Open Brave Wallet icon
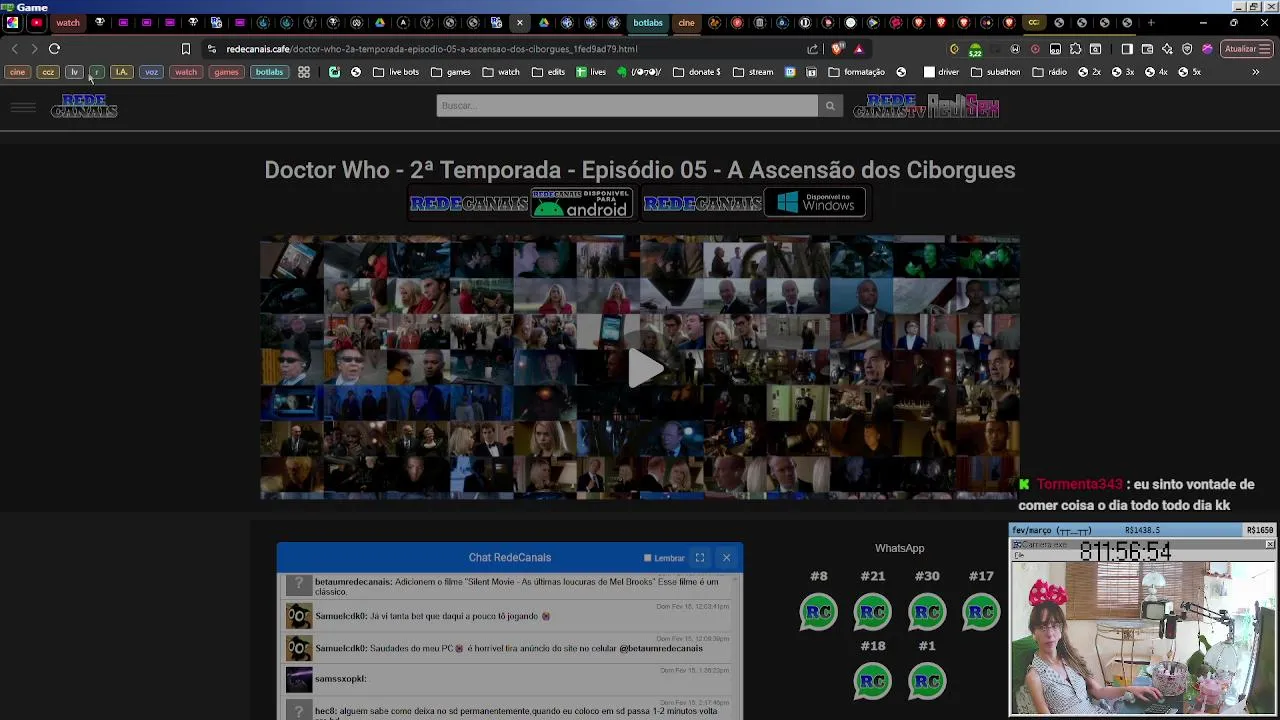Screen dimensions: 1280x720 [x=1147, y=48]
